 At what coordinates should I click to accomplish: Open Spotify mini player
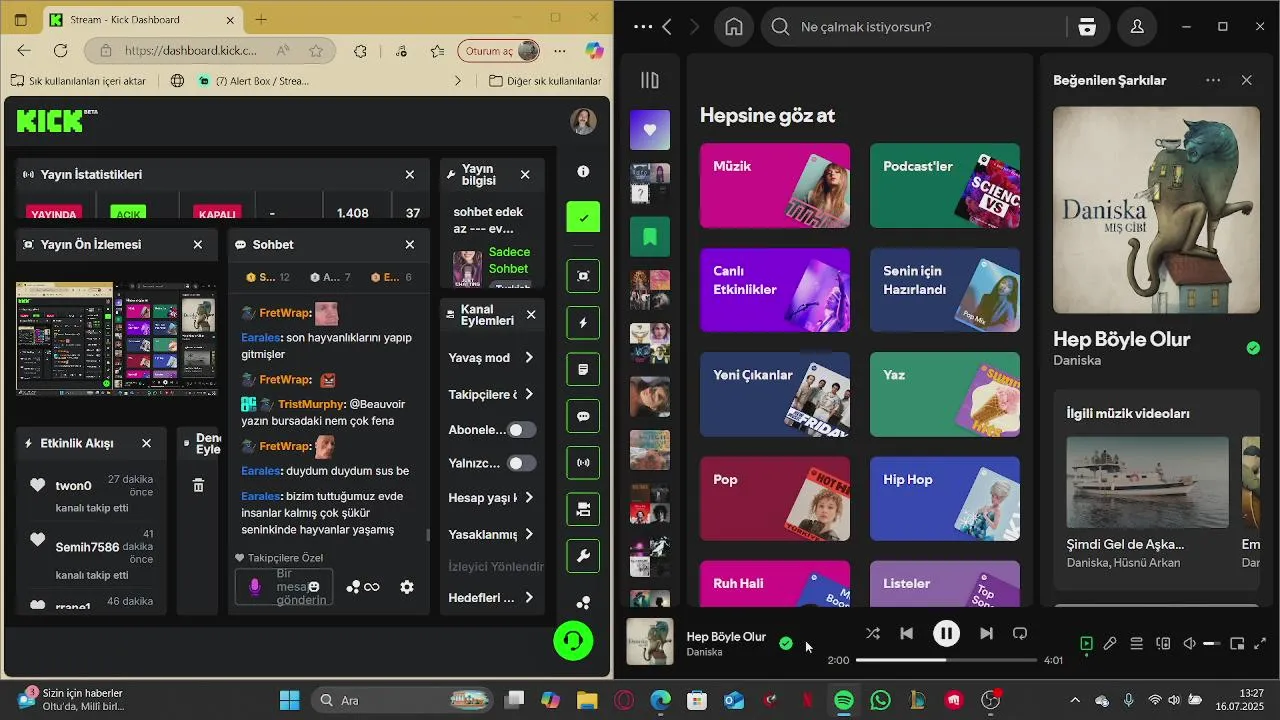1237,644
